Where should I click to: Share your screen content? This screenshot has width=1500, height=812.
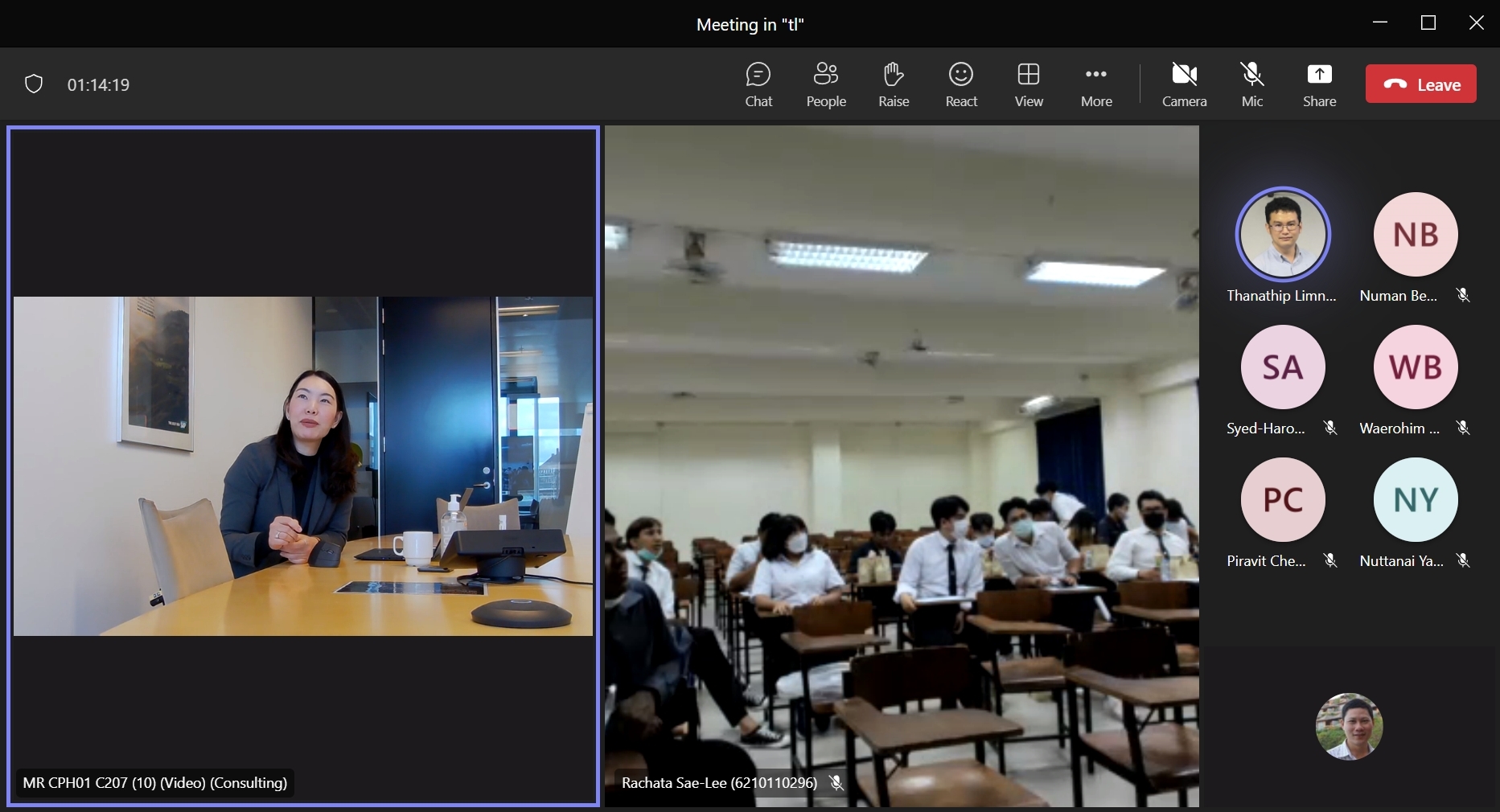pyautogui.click(x=1319, y=84)
